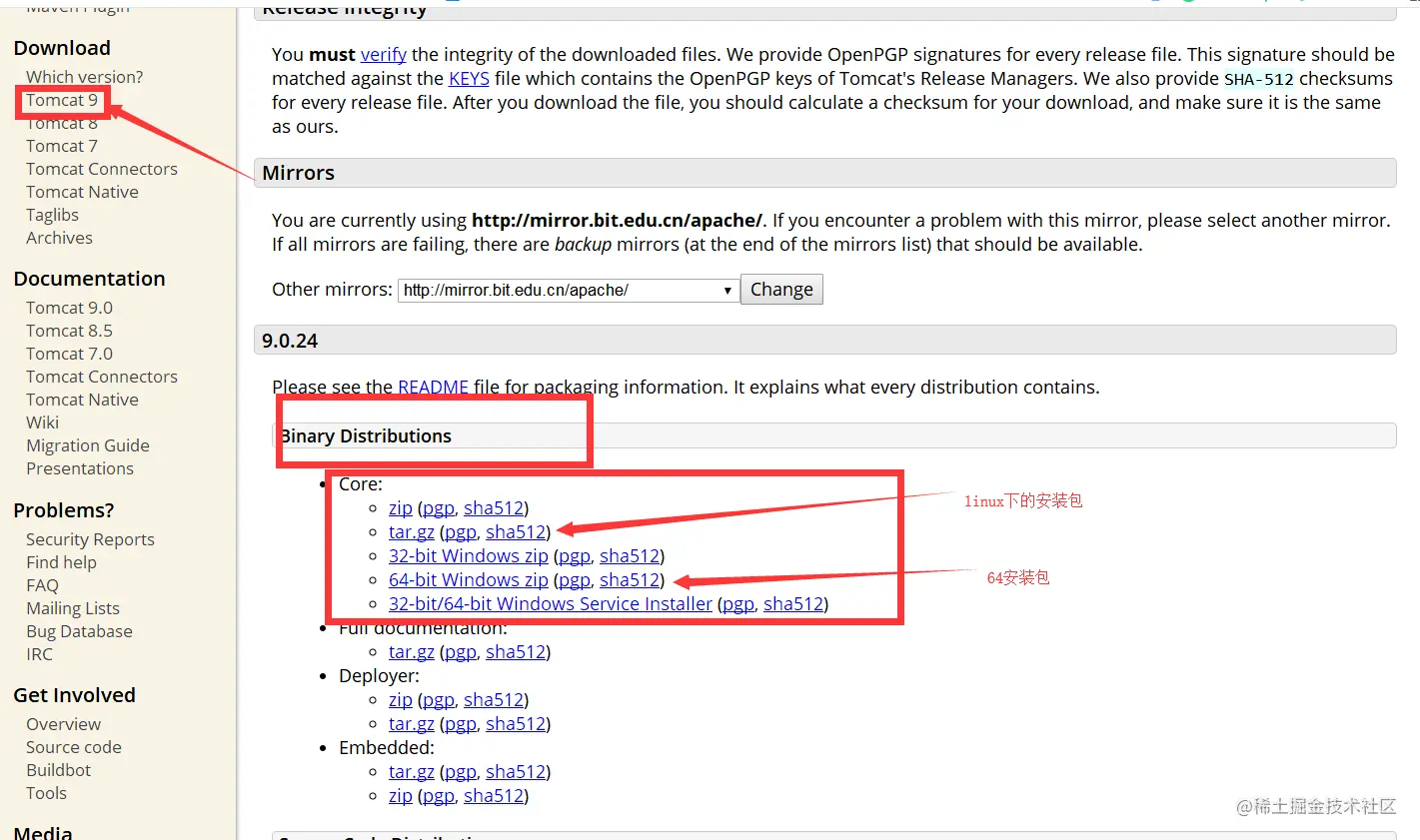The height and width of the screenshot is (840, 1420).
Task: Download 32-bit/64-bit Windows Service Installer
Action: (551, 604)
